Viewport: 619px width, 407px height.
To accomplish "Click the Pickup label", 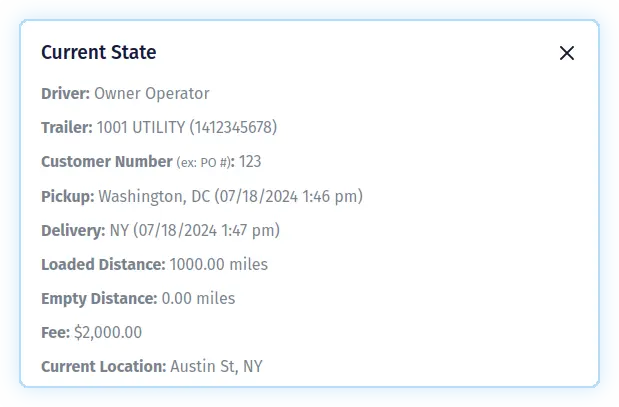I will (67, 196).
